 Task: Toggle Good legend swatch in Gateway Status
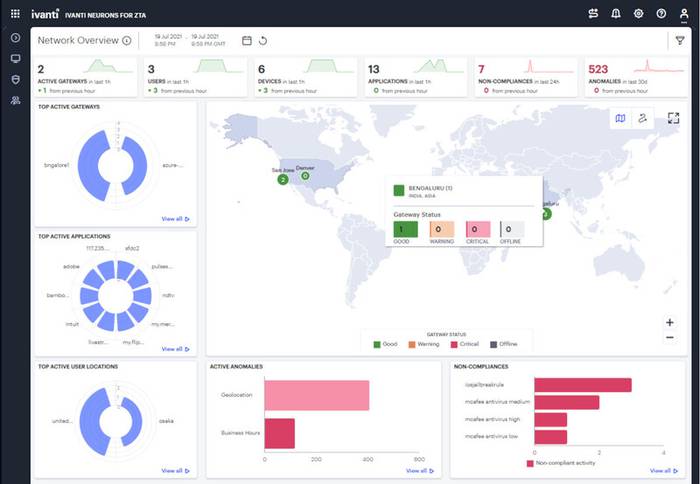tap(377, 344)
